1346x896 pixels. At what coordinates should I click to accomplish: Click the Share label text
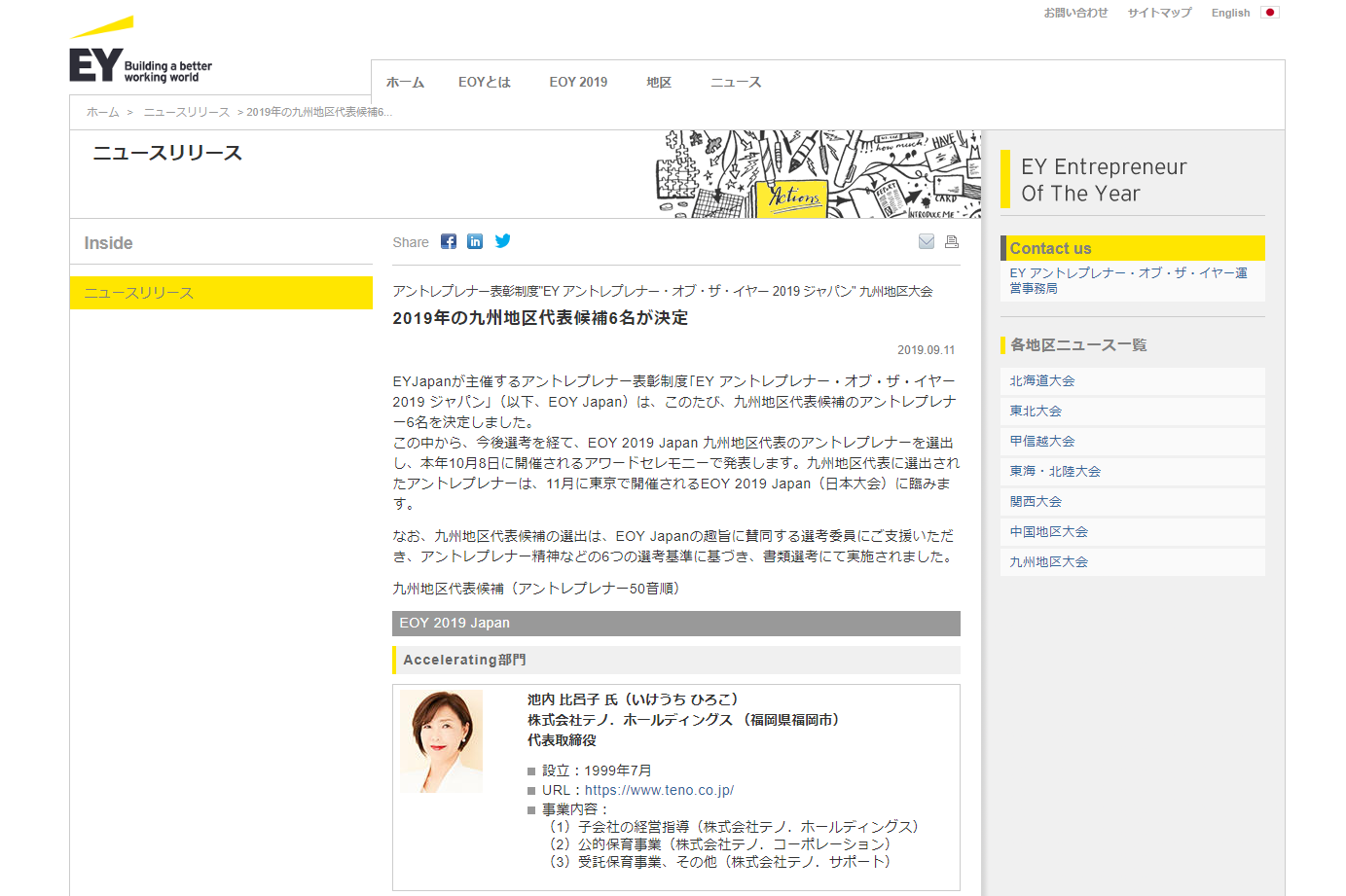(x=411, y=242)
